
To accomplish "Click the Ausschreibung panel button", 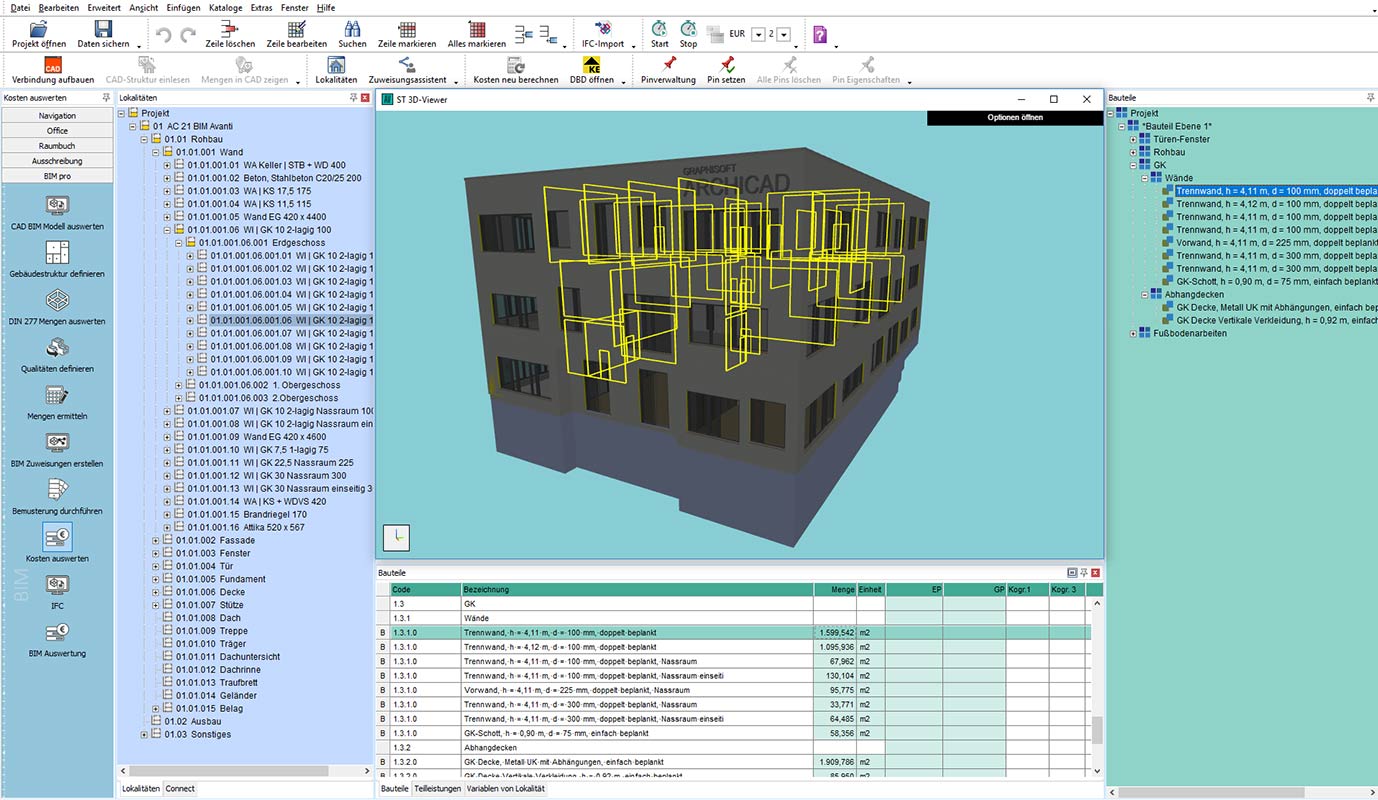I will (57, 161).
